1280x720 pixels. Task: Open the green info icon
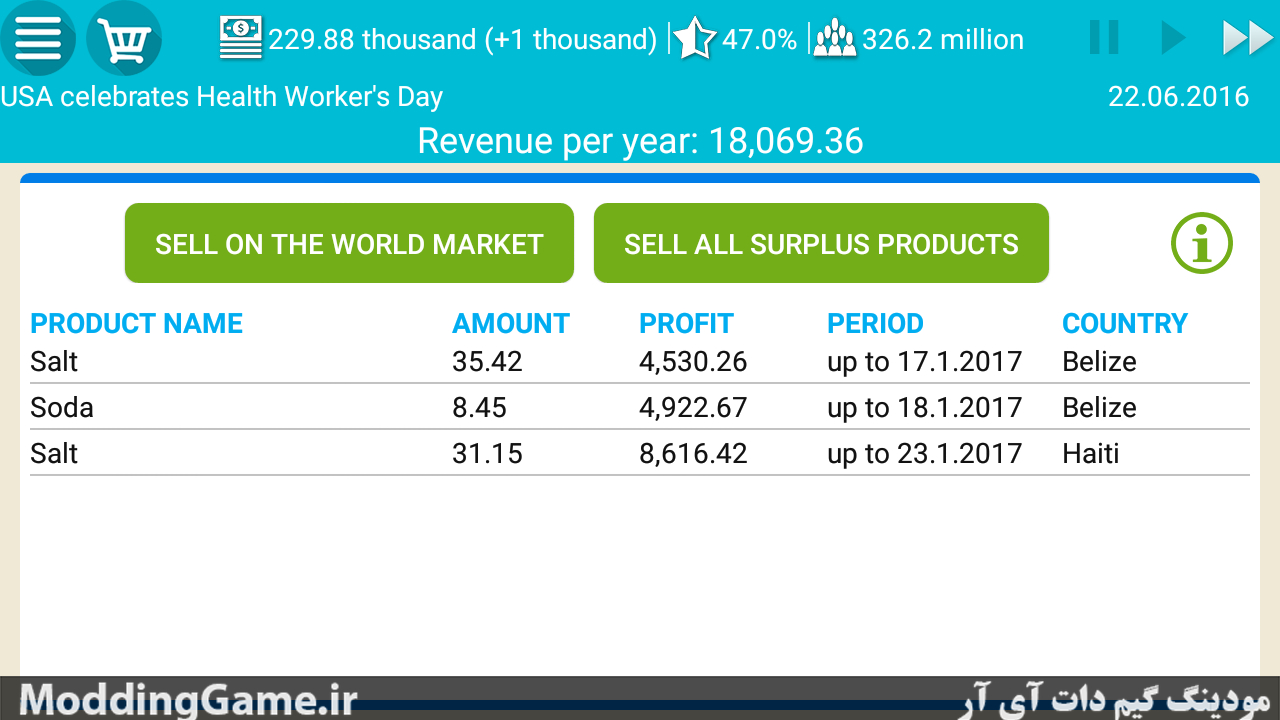click(x=1202, y=243)
